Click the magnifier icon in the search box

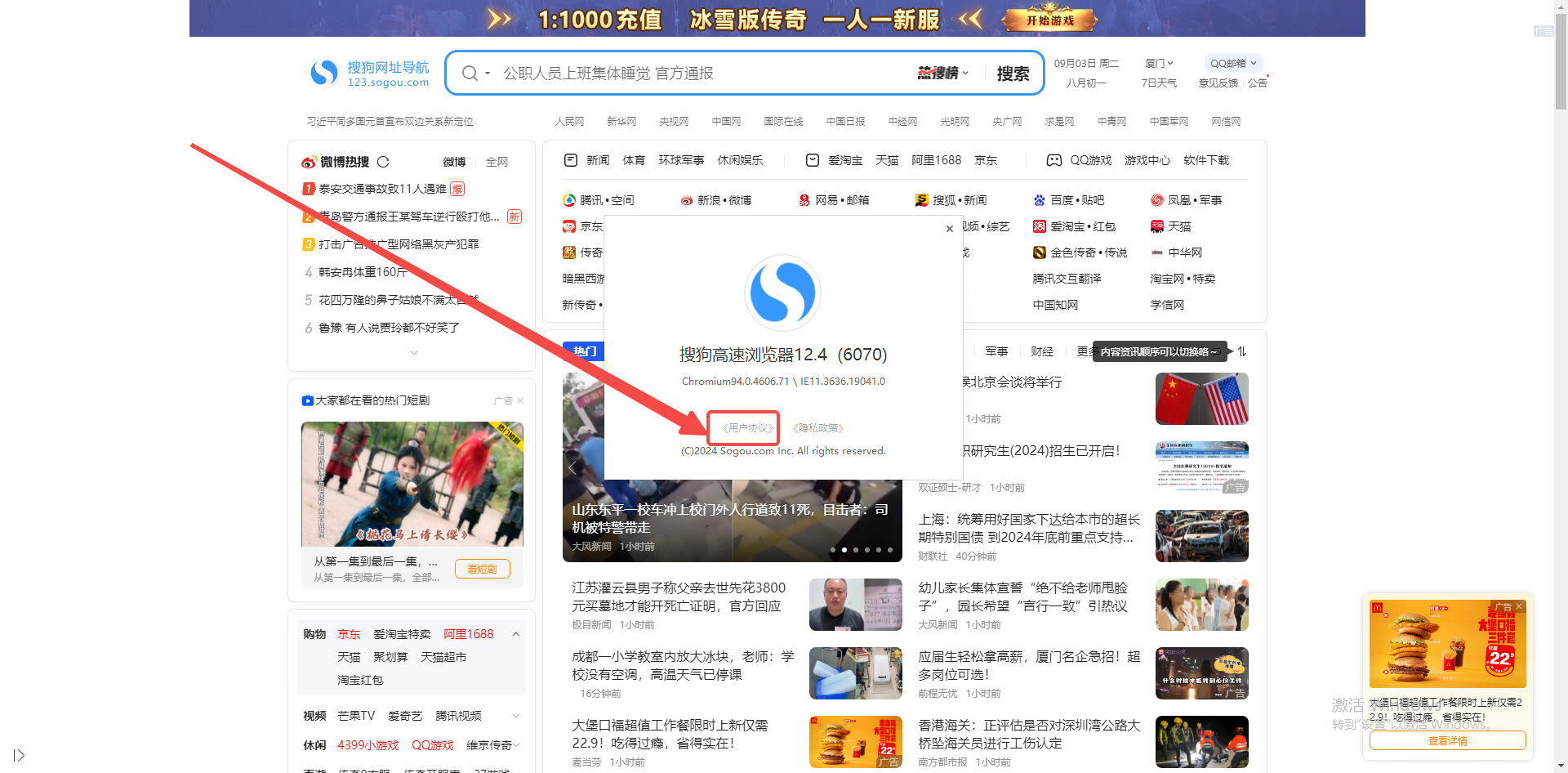coord(470,74)
